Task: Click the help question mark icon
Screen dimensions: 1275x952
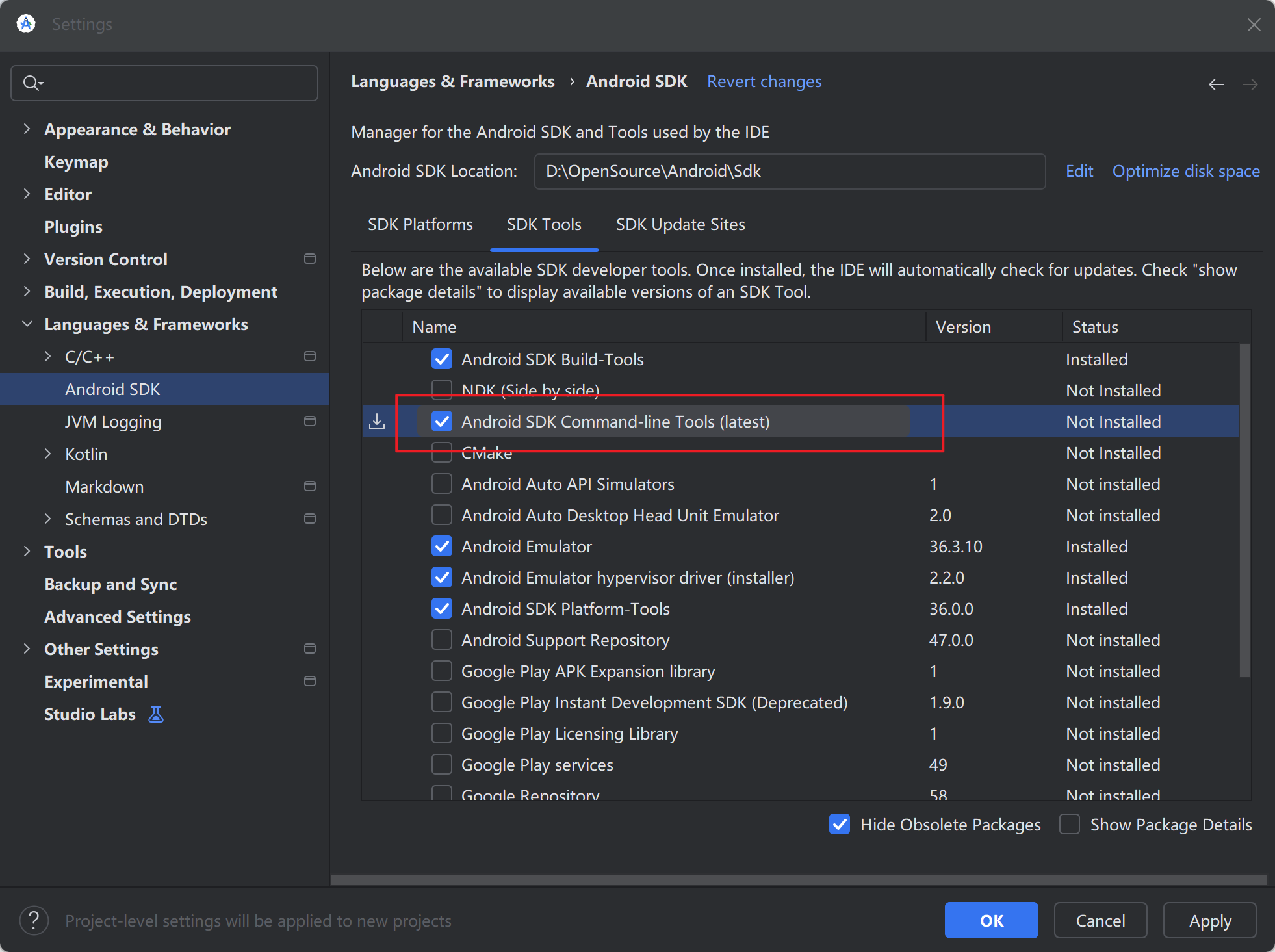Action: click(34, 921)
